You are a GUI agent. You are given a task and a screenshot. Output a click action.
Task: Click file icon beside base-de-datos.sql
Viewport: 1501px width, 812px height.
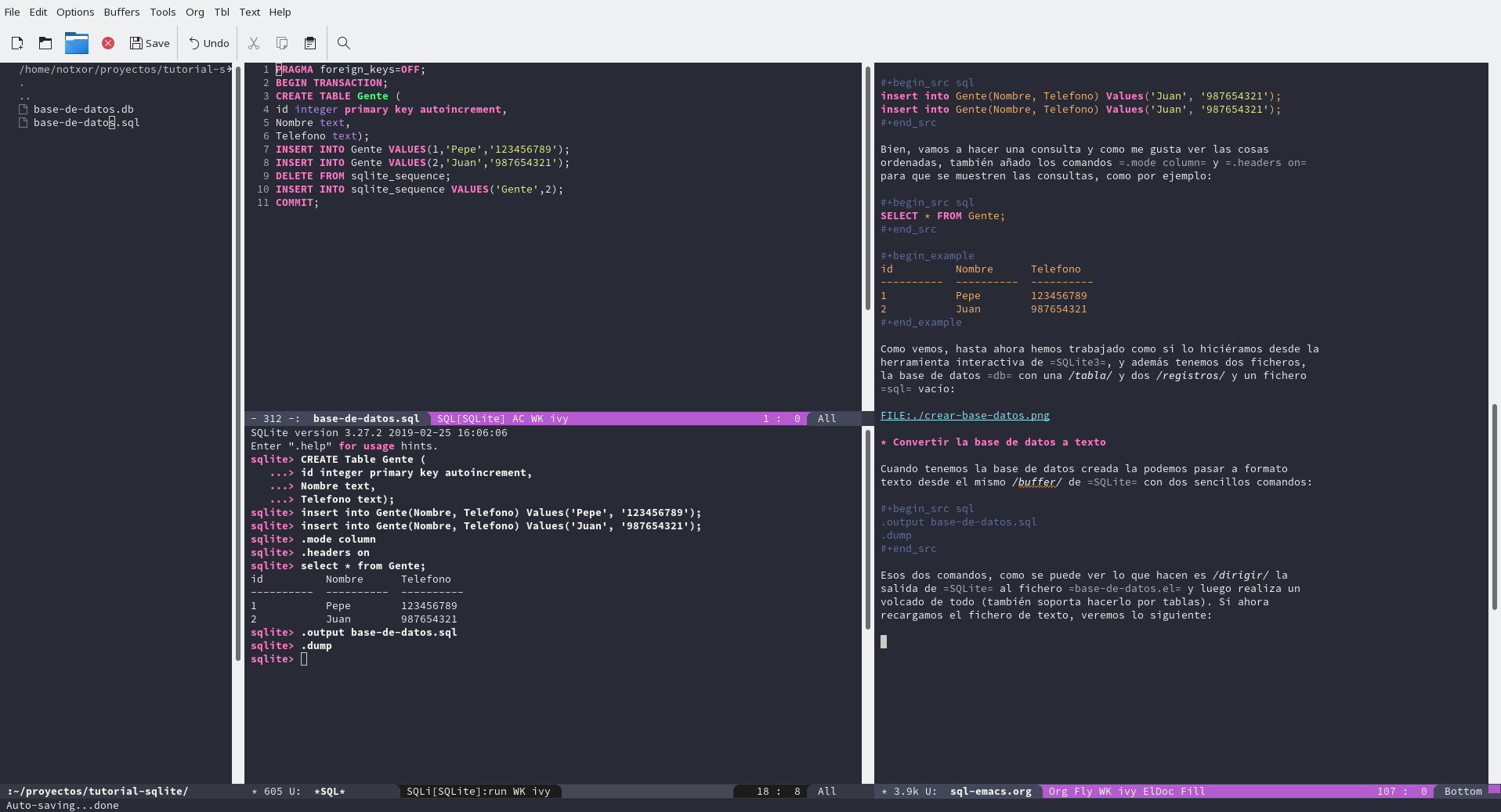23,123
